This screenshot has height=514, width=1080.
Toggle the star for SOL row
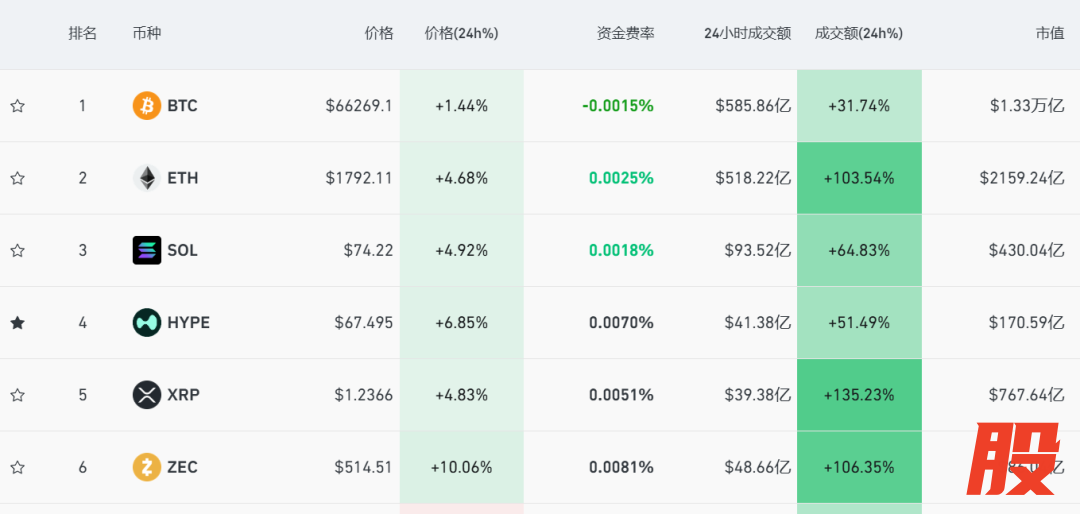[17, 251]
